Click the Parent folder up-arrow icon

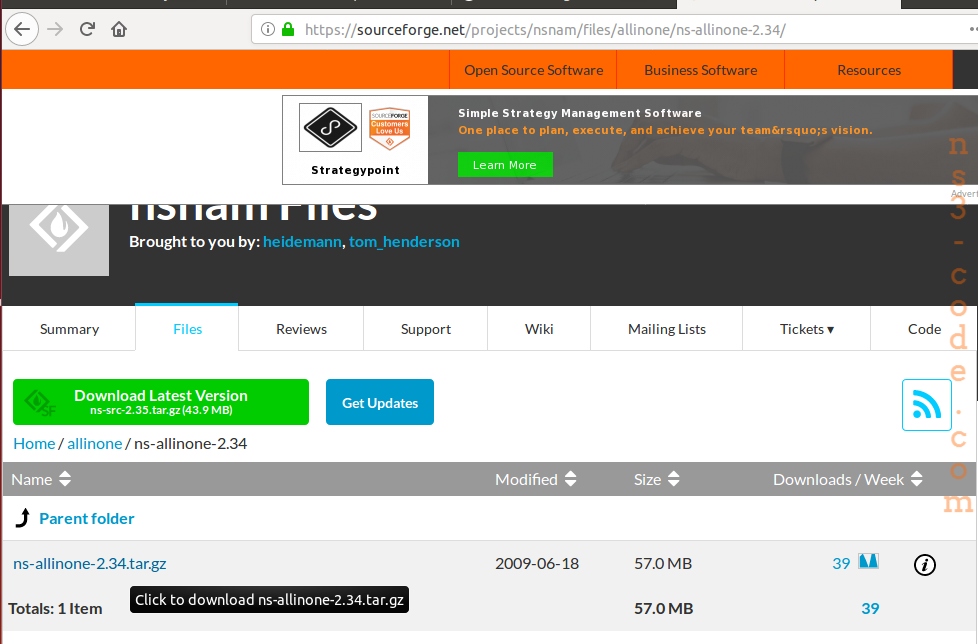pyautogui.click(x=23, y=518)
